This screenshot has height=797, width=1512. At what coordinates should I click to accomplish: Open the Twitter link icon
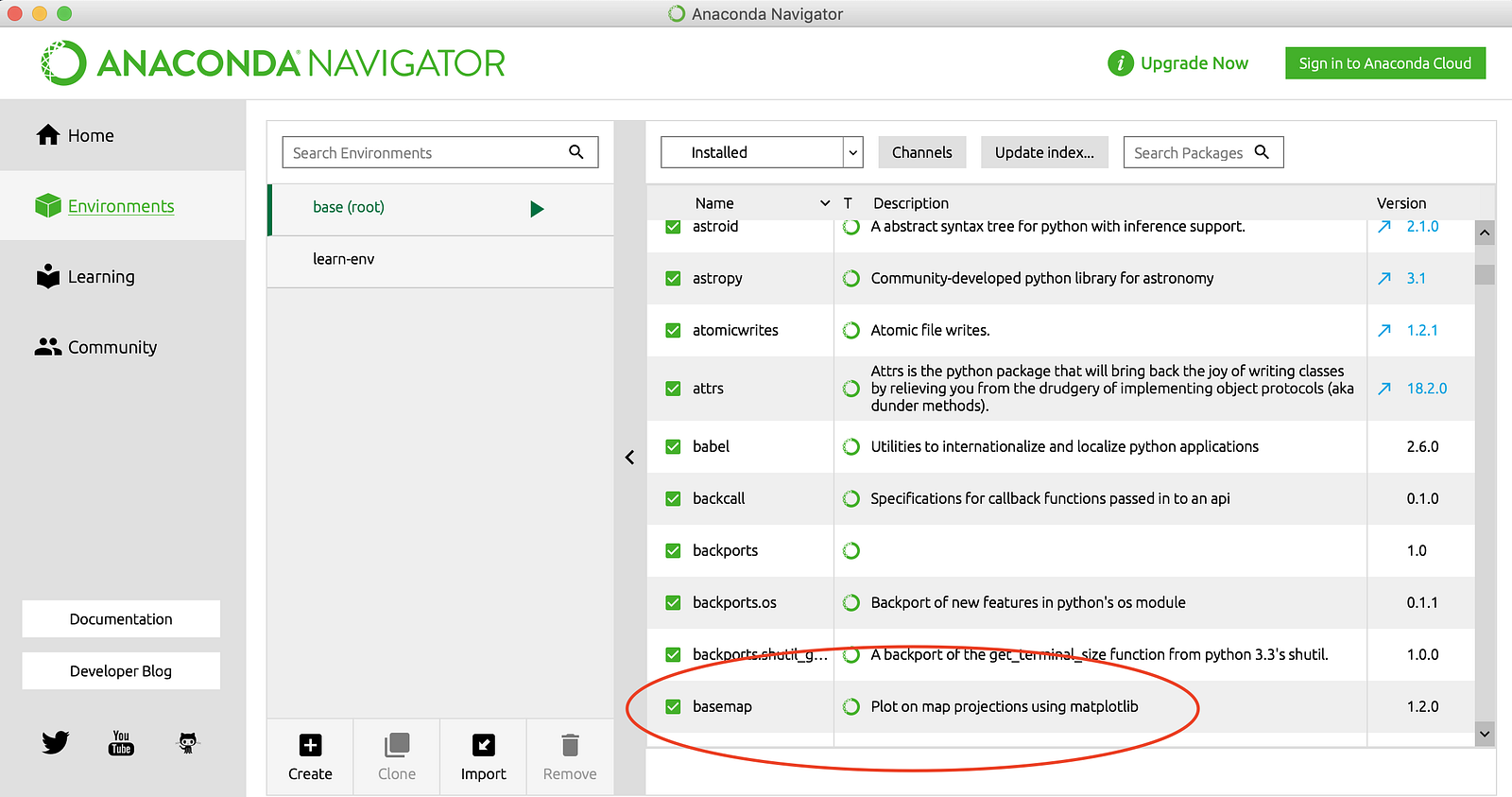[x=56, y=742]
